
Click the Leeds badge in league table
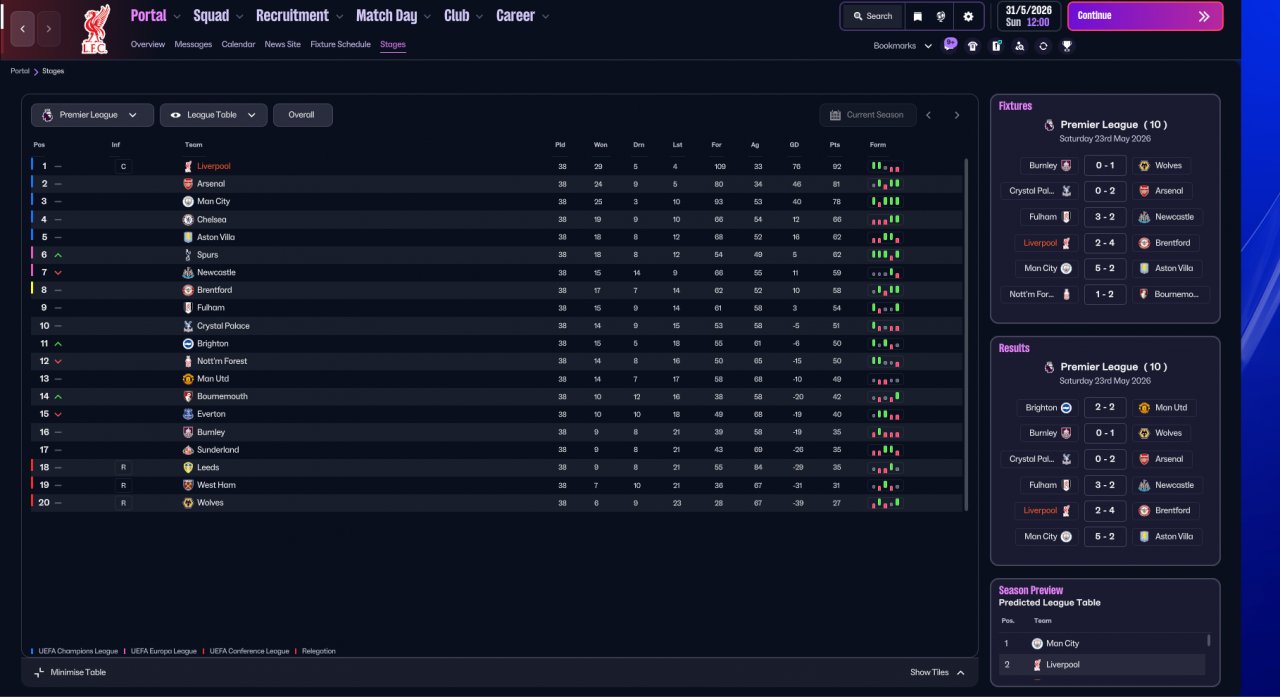[188, 467]
